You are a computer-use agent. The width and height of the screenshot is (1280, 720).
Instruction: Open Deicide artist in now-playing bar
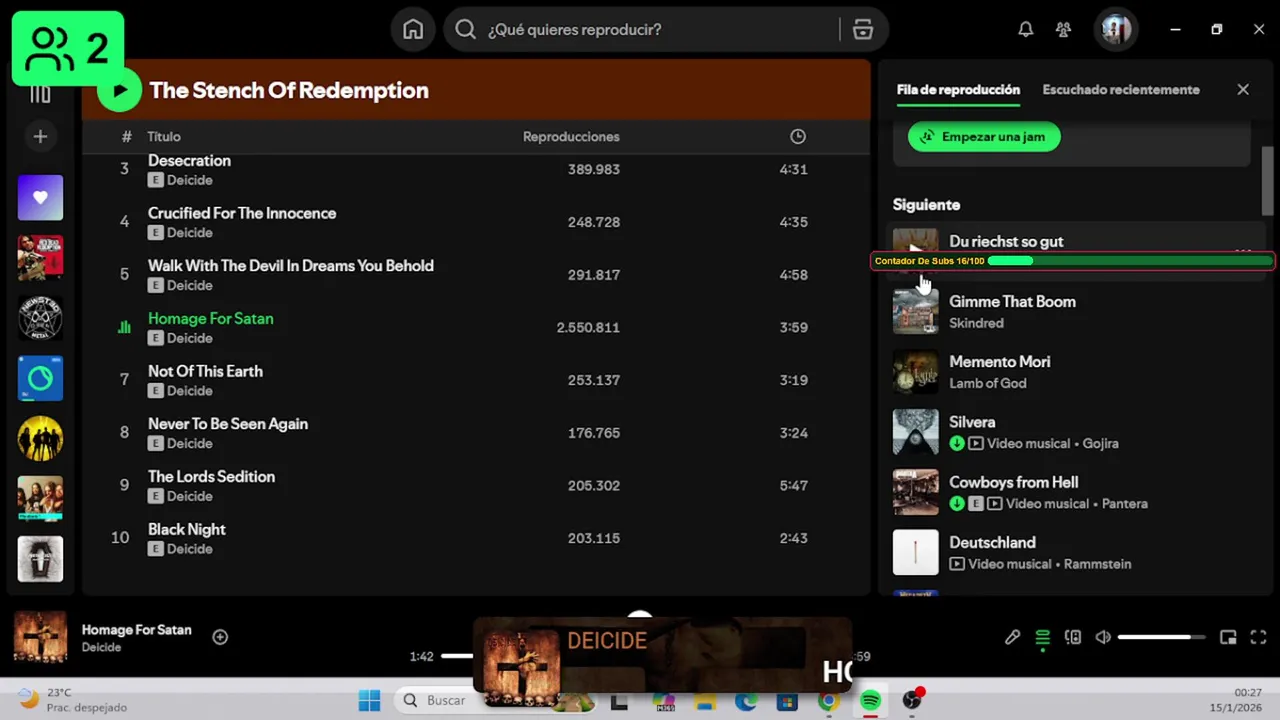pos(101,647)
